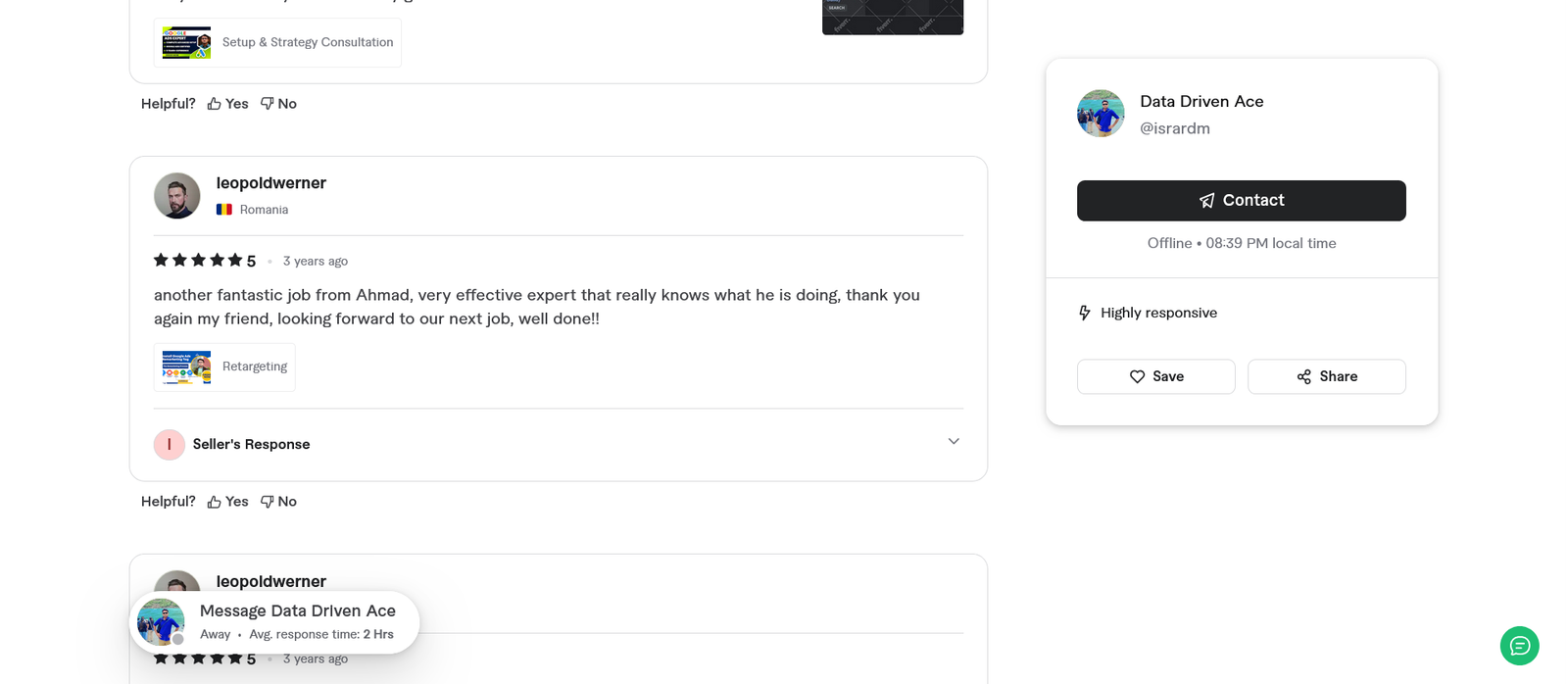This screenshot has height=684, width=1568.
Task: Click the share network icon in the Share button
Action: coord(1303,376)
